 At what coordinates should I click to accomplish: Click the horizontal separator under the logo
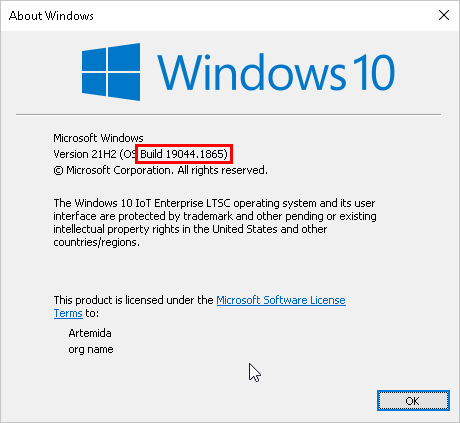[x=228, y=114]
